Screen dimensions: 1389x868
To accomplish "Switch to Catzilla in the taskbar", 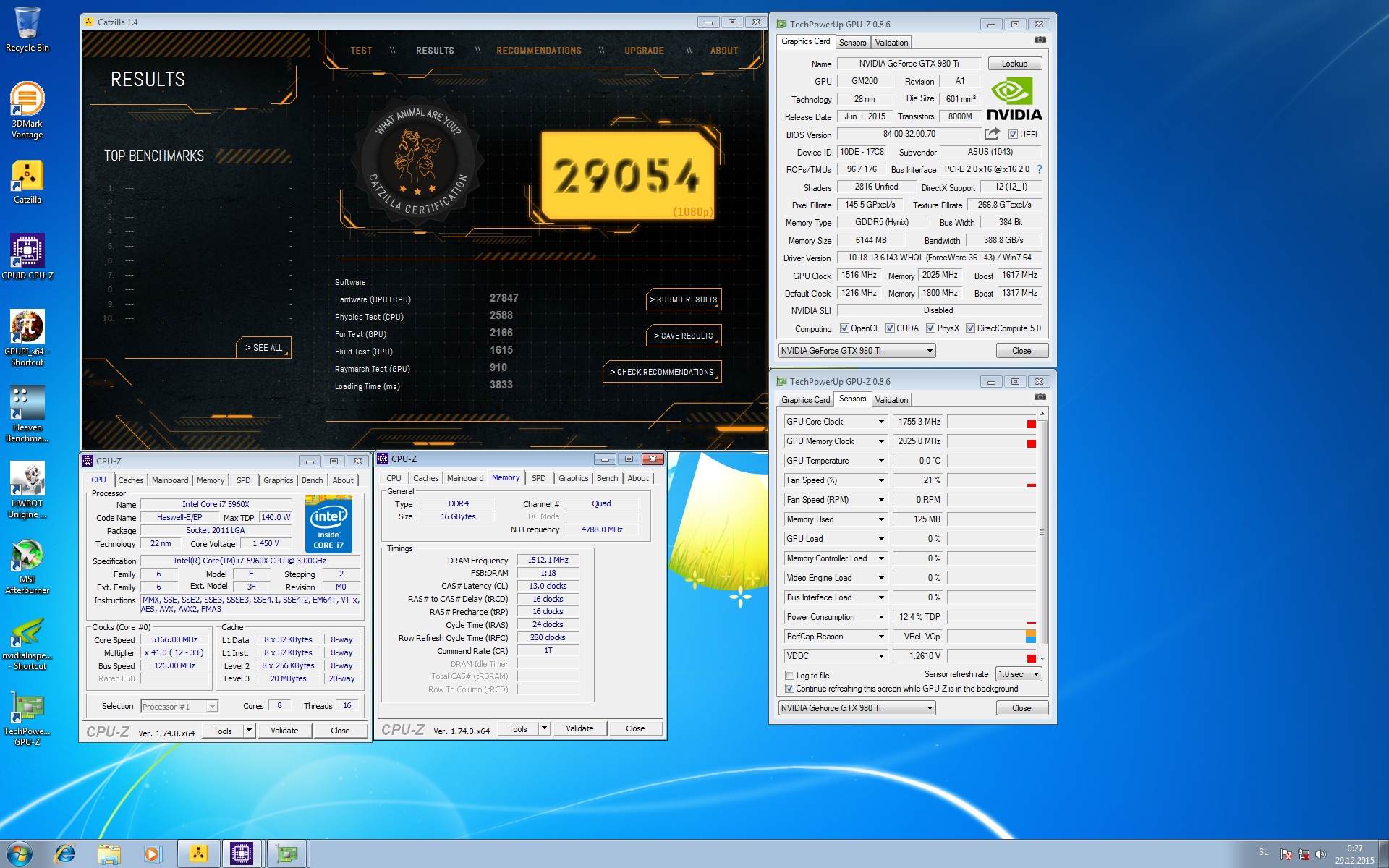I will click(198, 854).
